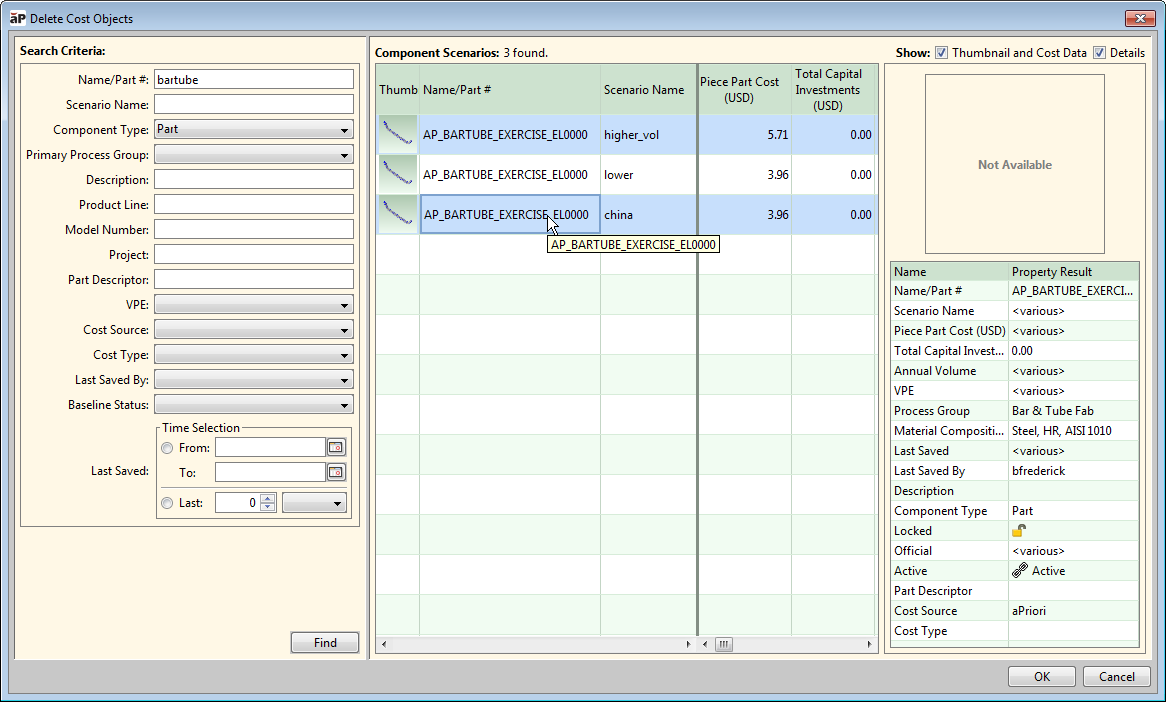Click the china scenario thumbnail

[397, 215]
